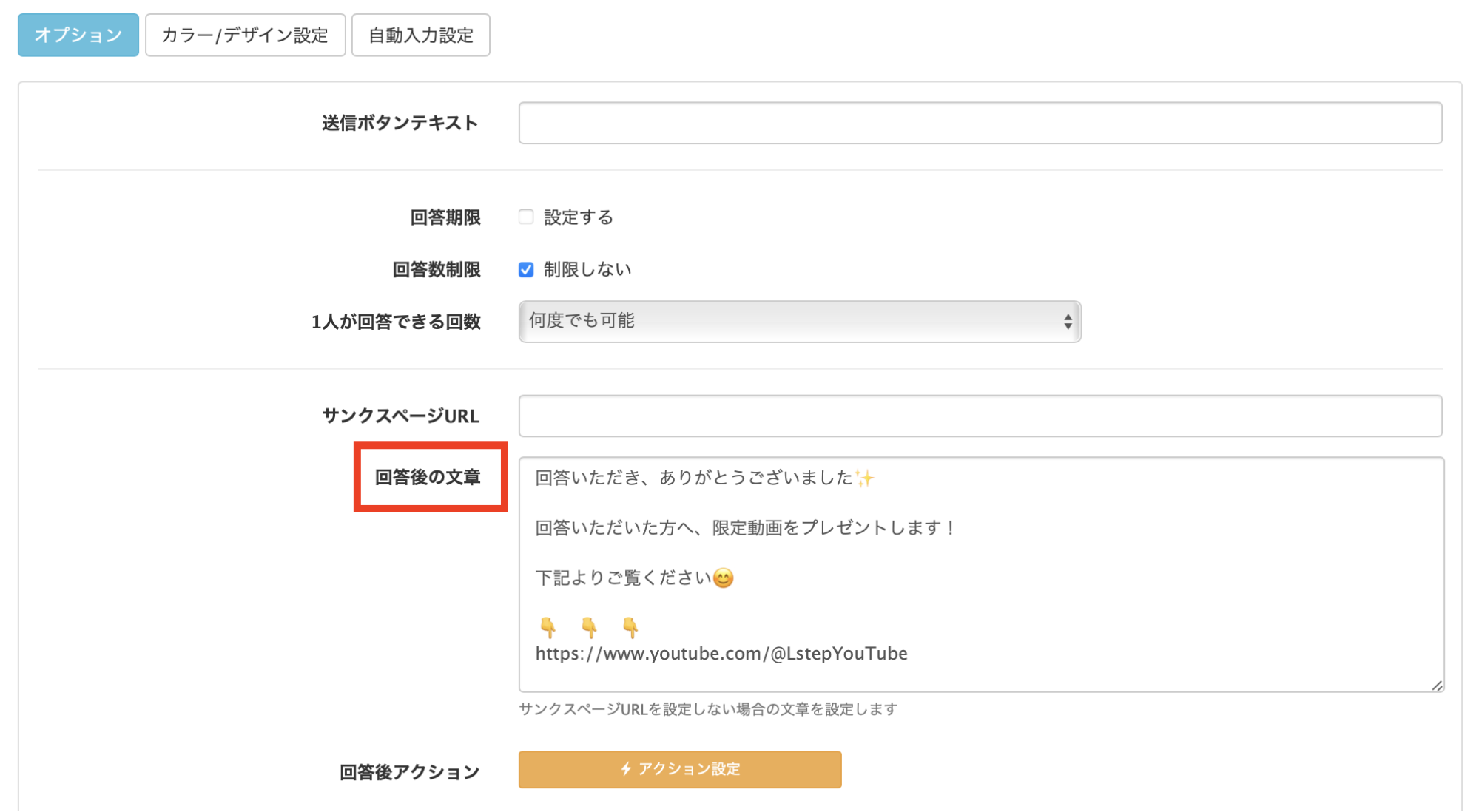This screenshot has height=812, width=1479.
Task: Click the sparkle emoji after ありがとうございました
Action: coord(863,477)
